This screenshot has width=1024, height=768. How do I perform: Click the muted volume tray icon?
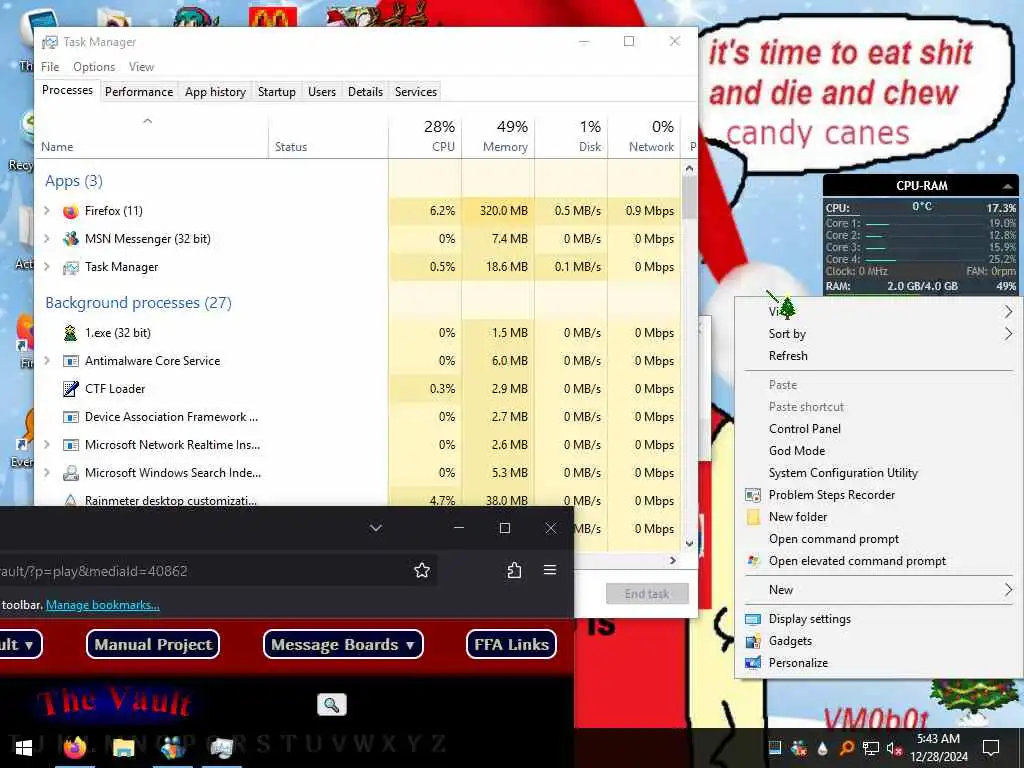[x=894, y=748]
